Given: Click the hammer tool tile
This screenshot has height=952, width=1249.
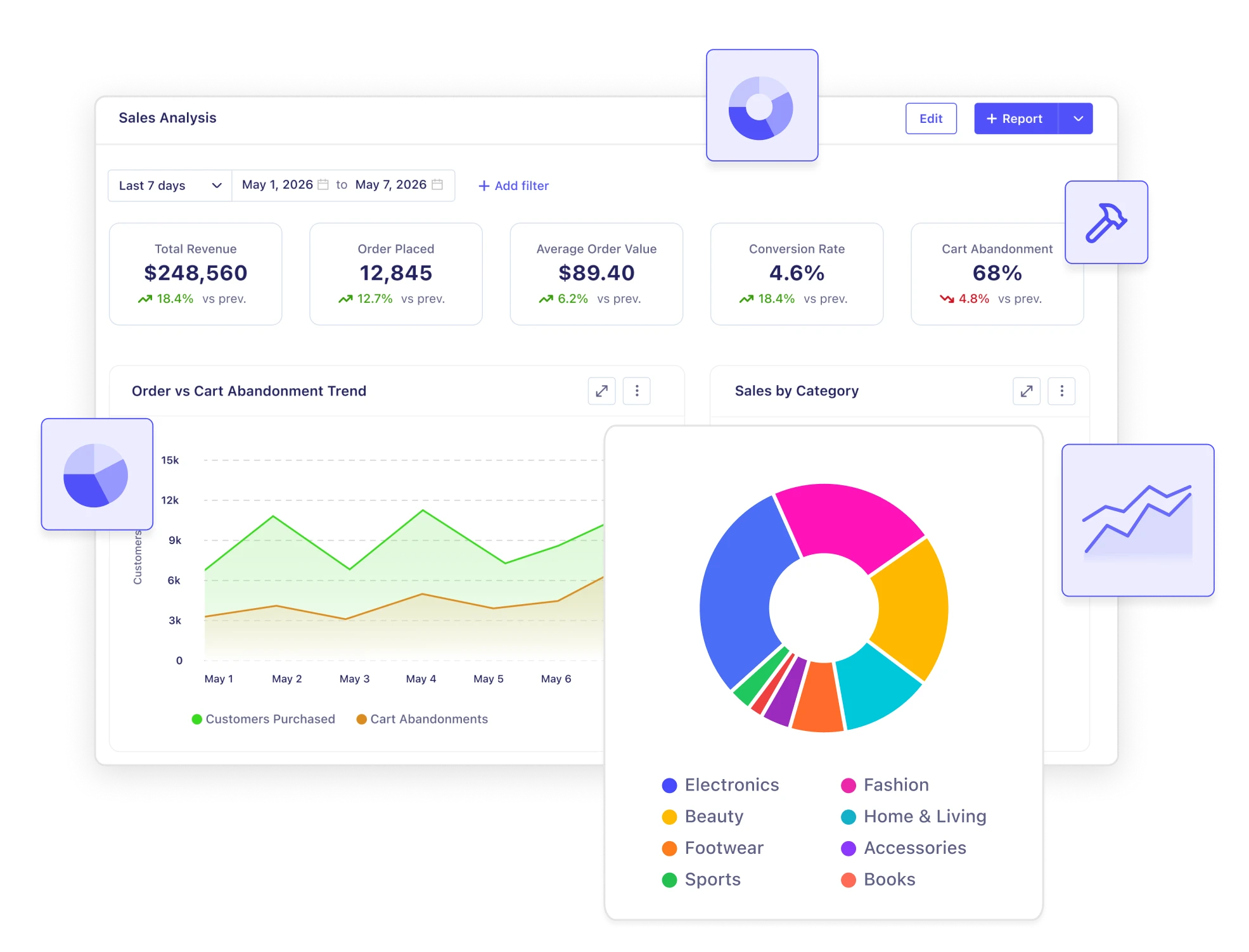Looking at the screenshot, I should 1106,222.
